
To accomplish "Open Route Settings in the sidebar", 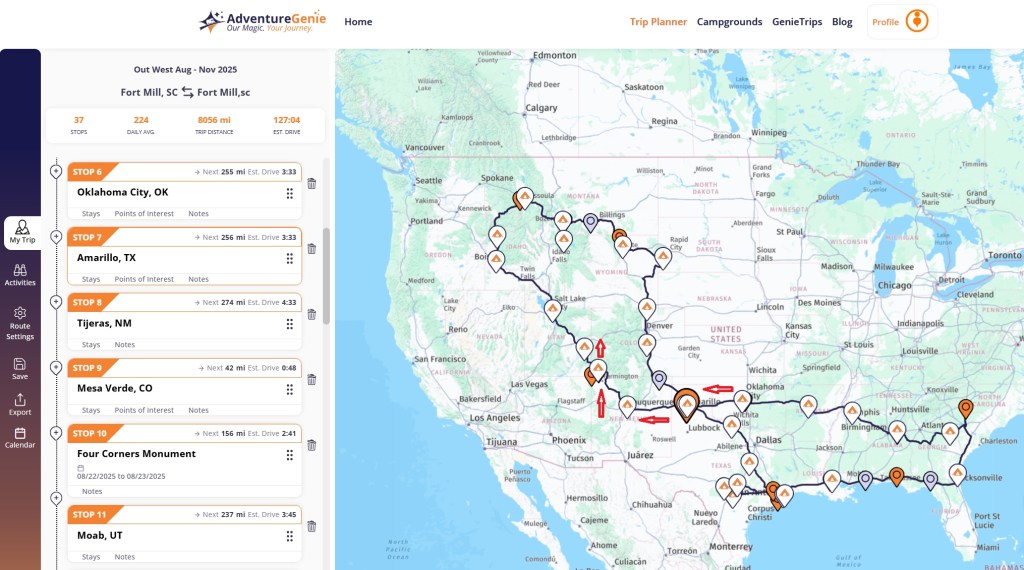I will tap(20, 323).
